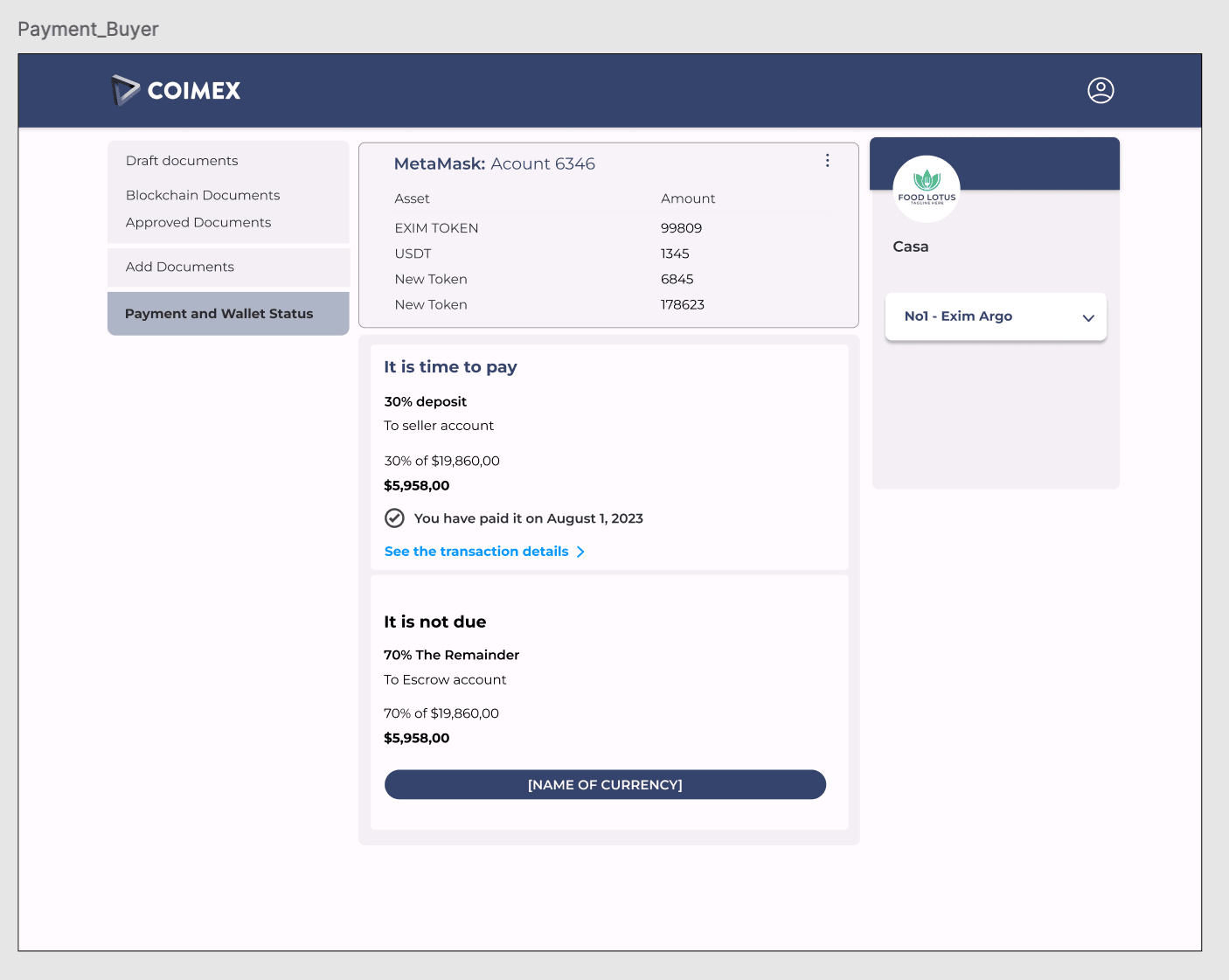The height and width of the screenshot is (980, 1229).
Task: Click the COIMEX brand name text
Action: click(x=193, y=91)
